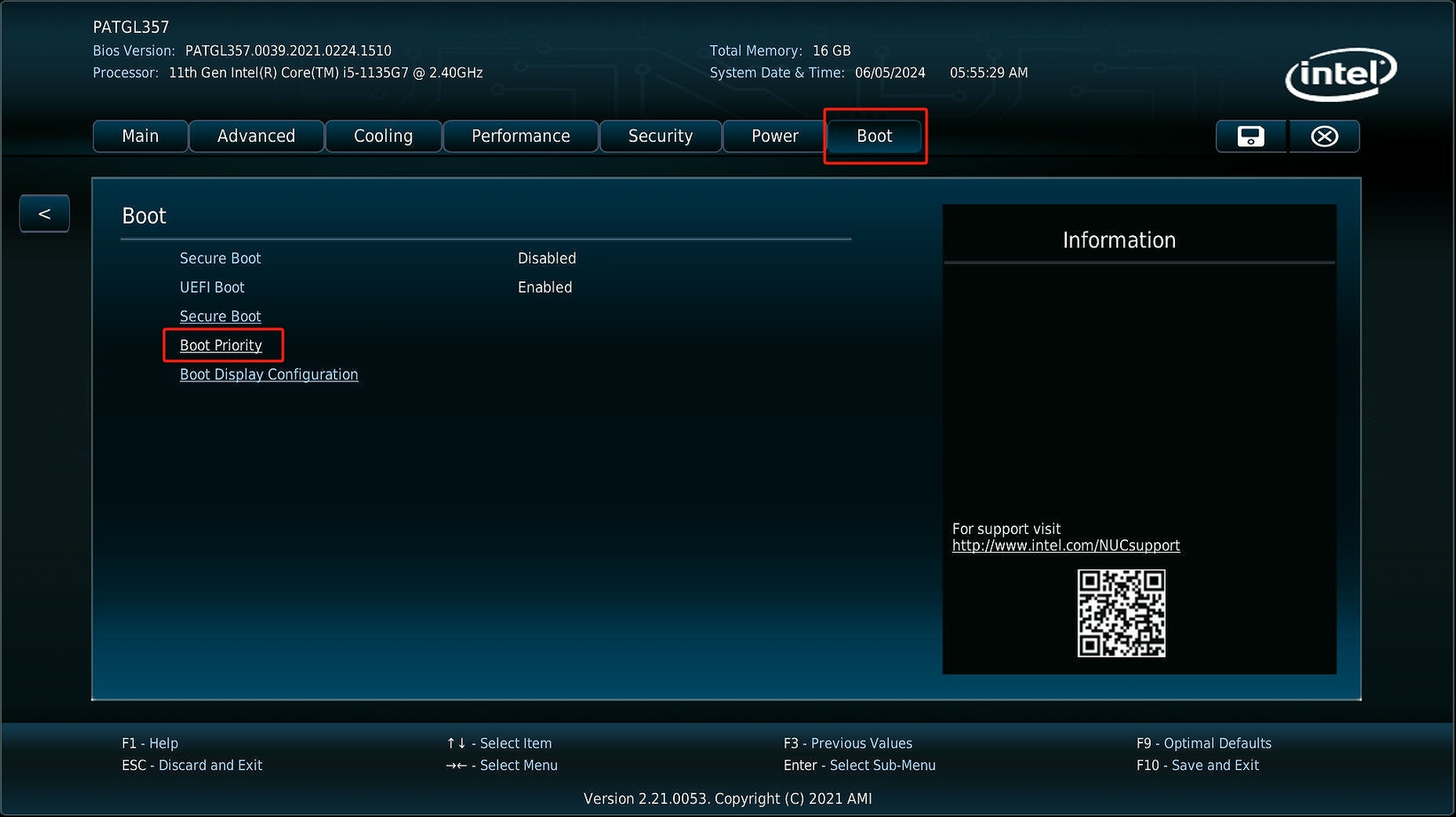Open the Main tab
The image size is (1456, 817).
(x=140, y=137)
